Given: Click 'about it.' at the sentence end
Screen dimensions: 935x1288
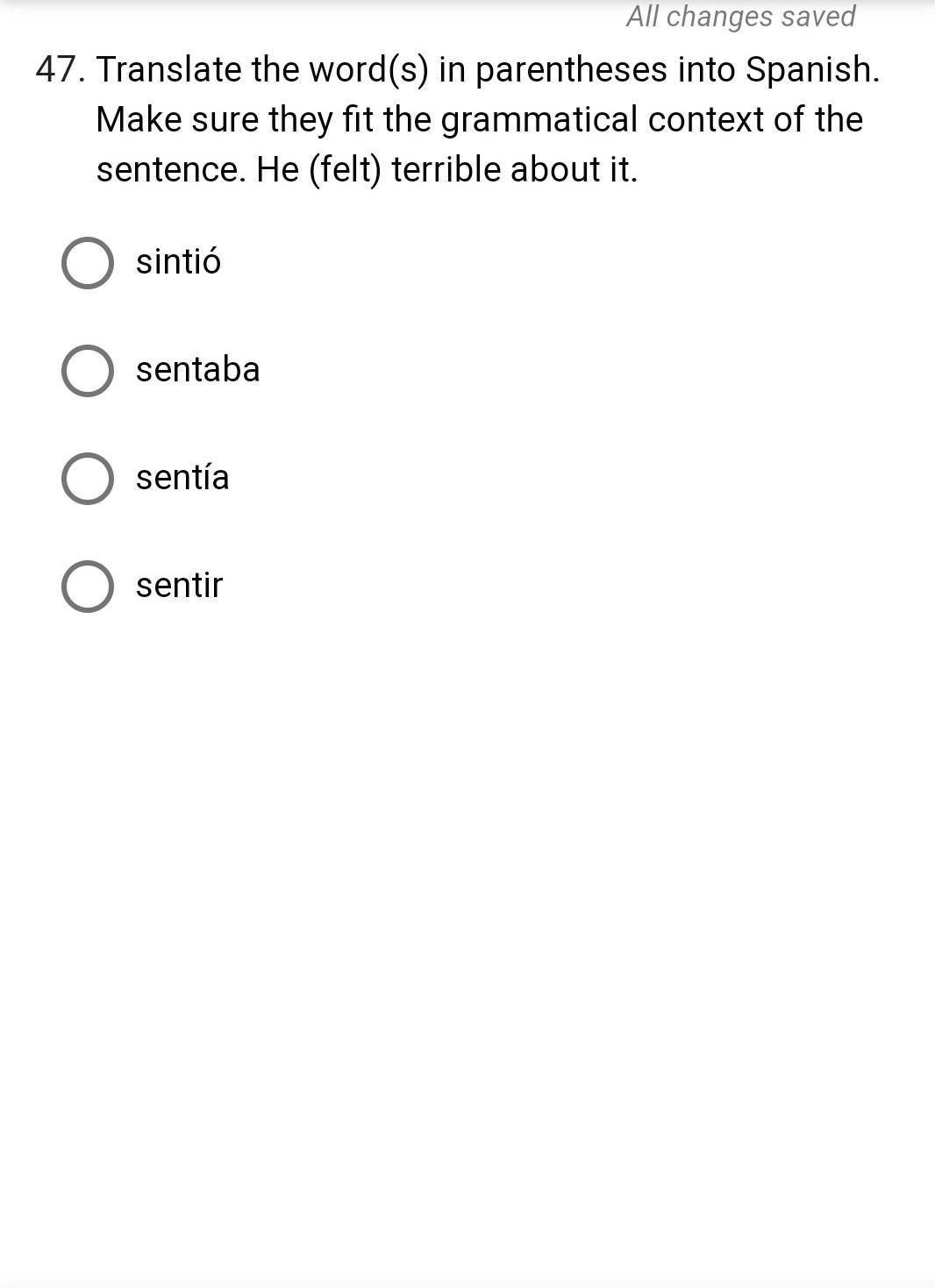Looking at the screenshot, I should point(574,169).
